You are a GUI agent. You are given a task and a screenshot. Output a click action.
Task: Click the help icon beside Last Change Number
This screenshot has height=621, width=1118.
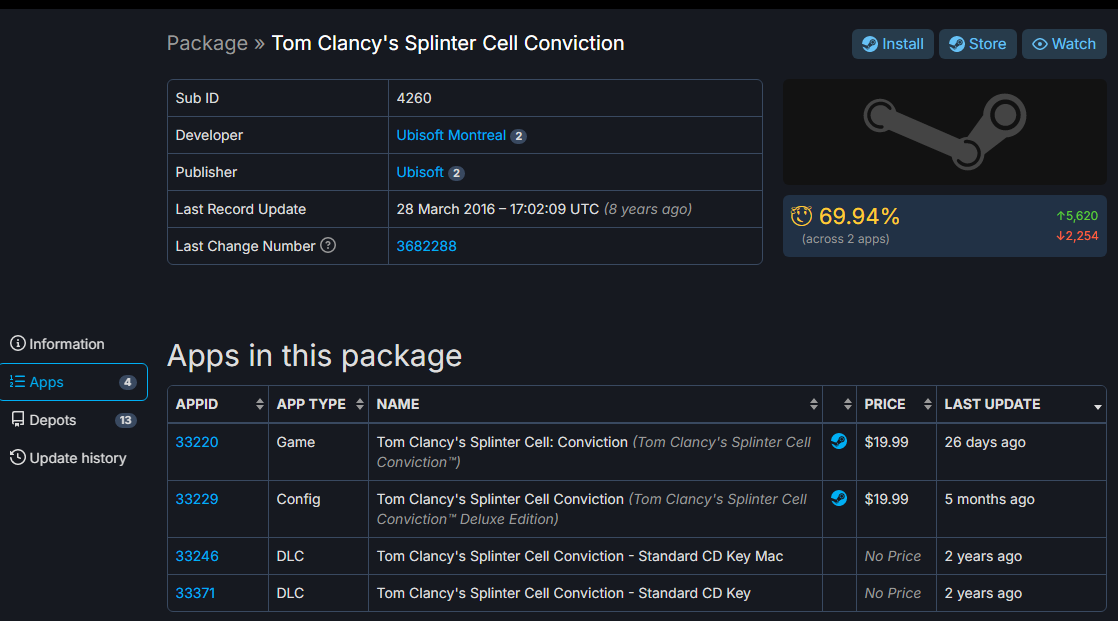point(328,245)
